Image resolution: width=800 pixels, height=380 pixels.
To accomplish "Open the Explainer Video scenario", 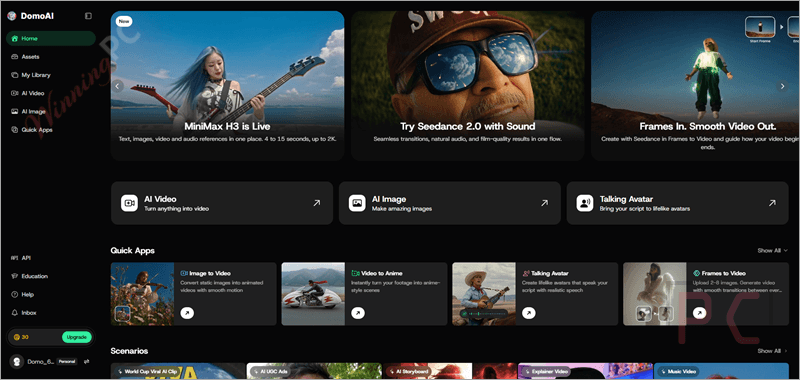I will click(x=585, y=371).
